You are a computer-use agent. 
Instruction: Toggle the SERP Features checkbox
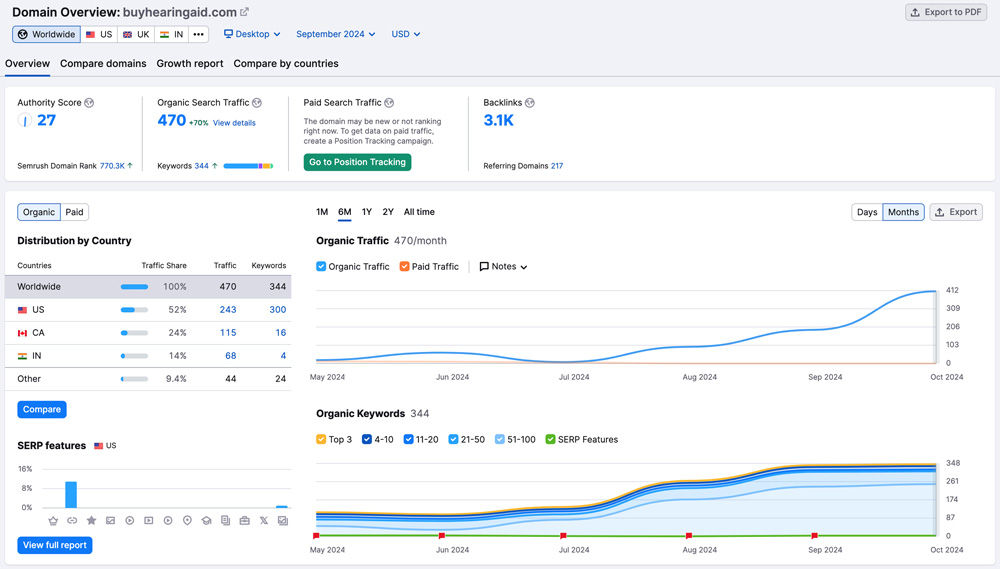(x=550, y=440)
